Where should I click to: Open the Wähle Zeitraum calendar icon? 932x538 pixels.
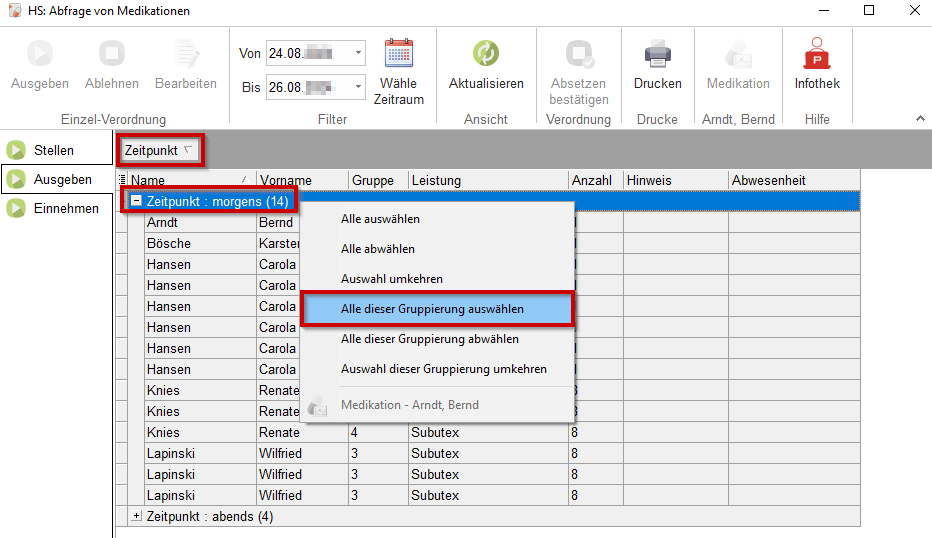coord(399,54)
